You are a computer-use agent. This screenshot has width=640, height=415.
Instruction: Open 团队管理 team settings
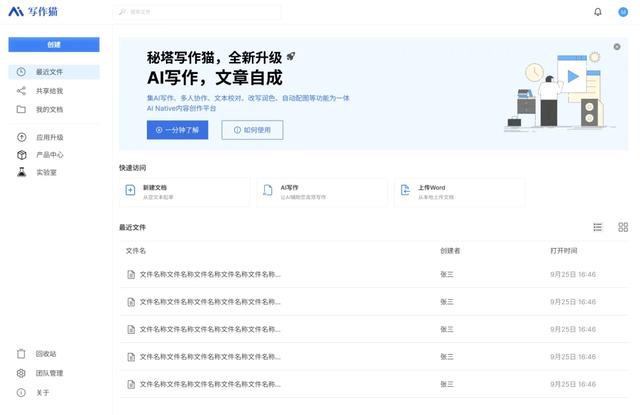coord(49,373)
